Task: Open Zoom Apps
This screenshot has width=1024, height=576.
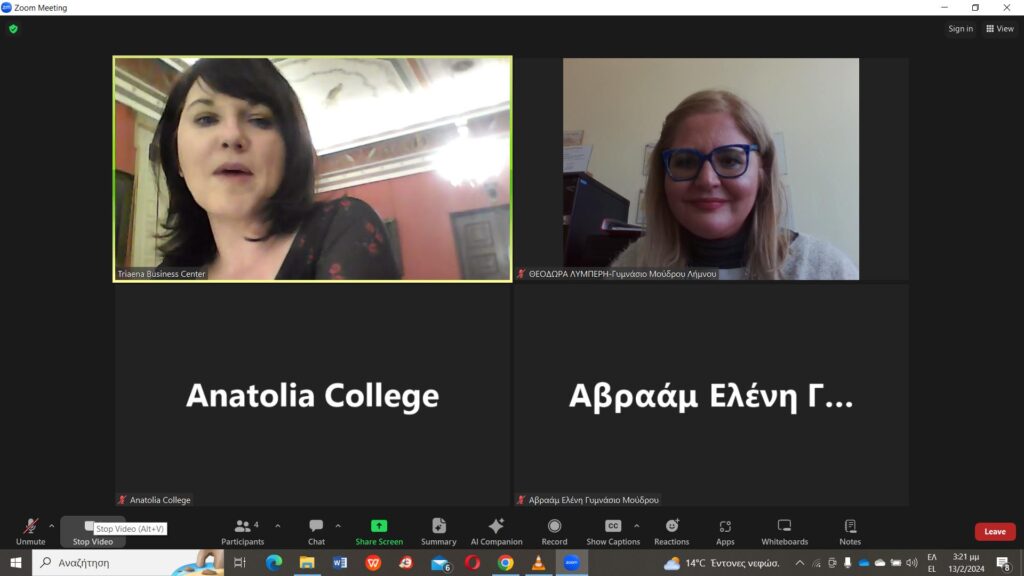Action: [725, 532]
